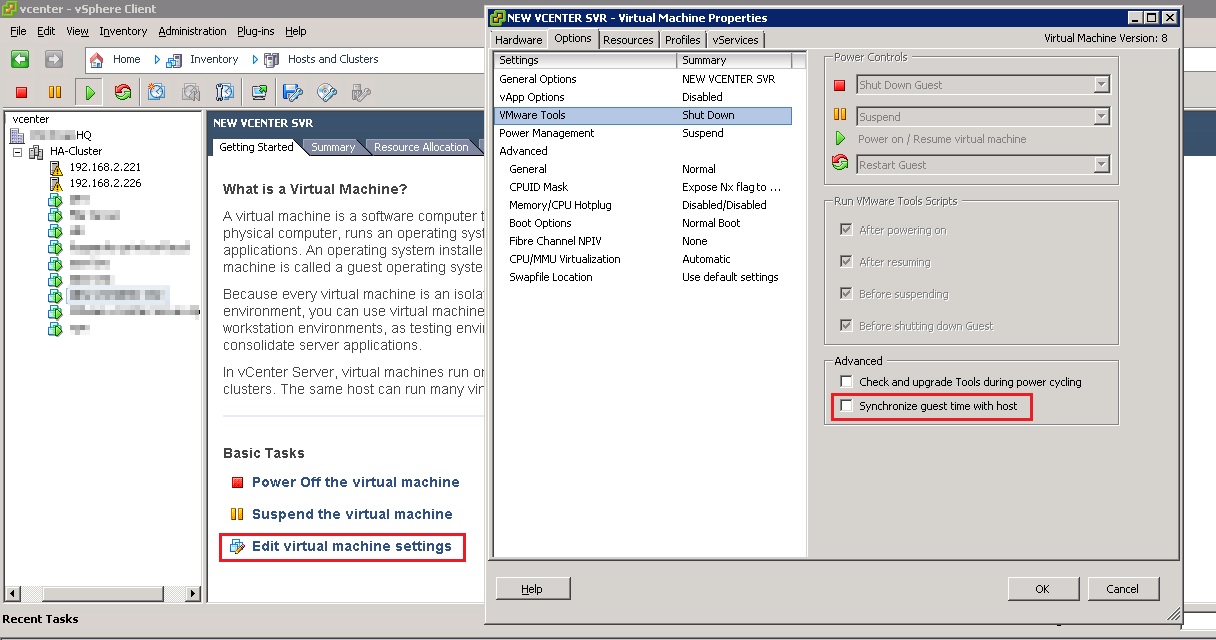Open the Help menu in menu bar
The width and height of the screenshot is (1216, 640).
(296, 31)
